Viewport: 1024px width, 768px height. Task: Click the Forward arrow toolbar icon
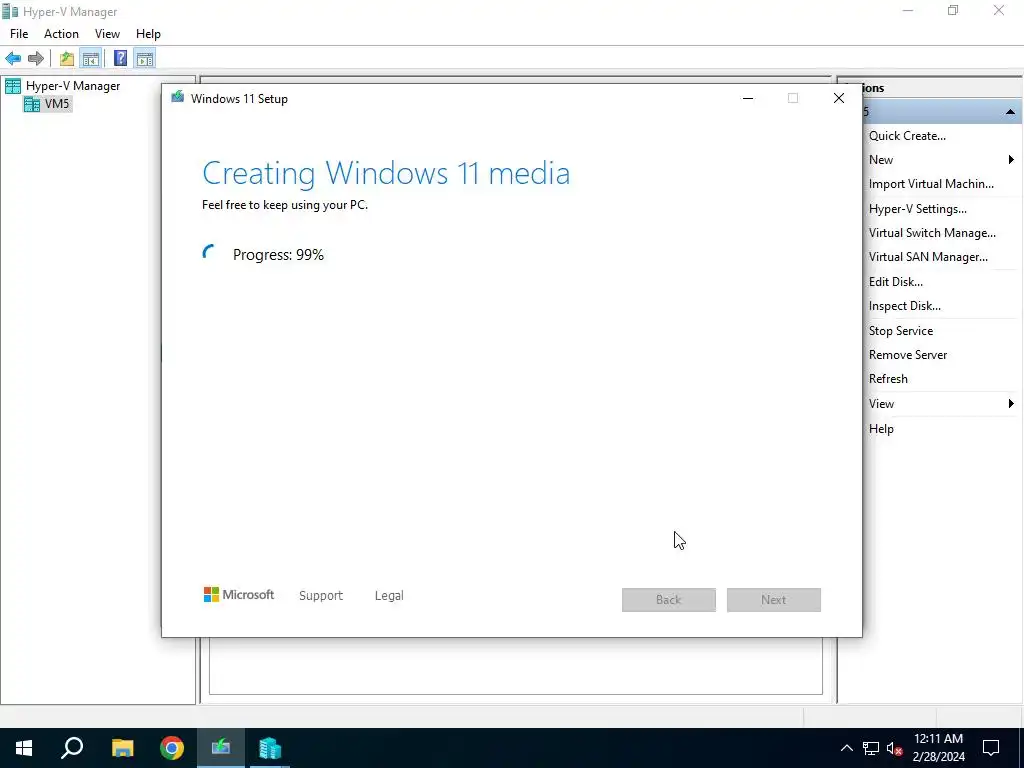[36, 59]
